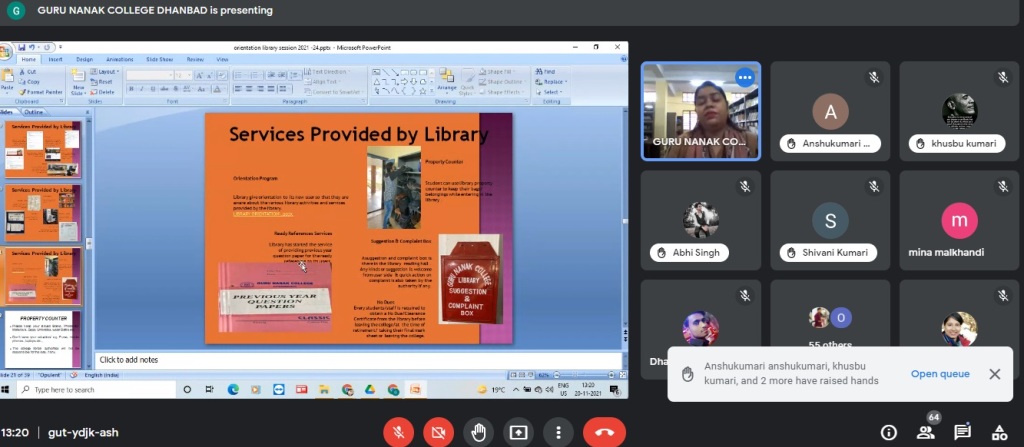Open the font size combo box
Image resolution: width=1024 pixels, height=447 pixels.
[x=183, y=75]
